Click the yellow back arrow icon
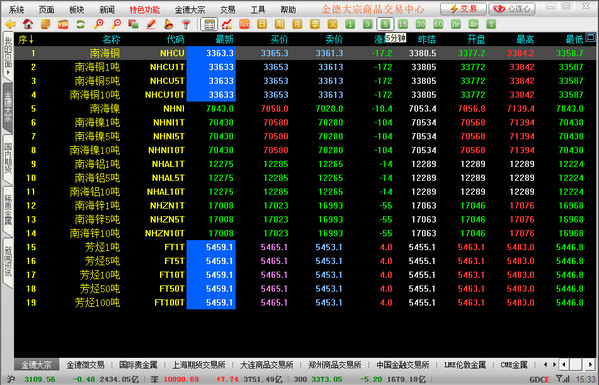Screen dimensions: 599x385 [10, 24]
